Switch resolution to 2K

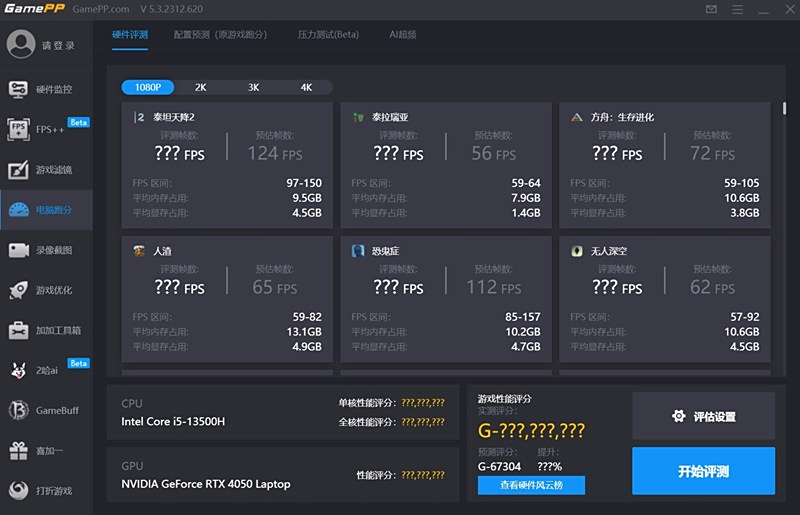click(200, 87)
